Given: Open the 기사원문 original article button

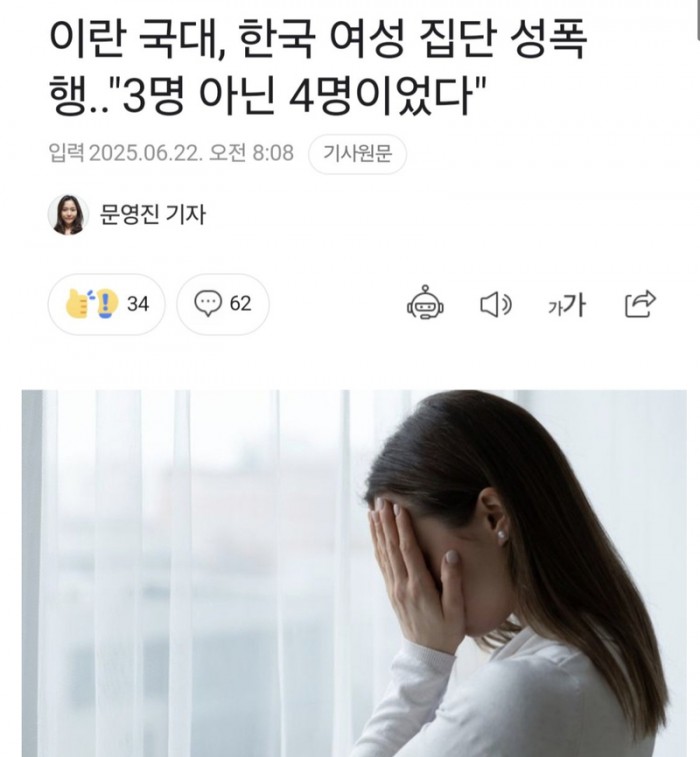Looking at the screenshot, I should point(357,154).
